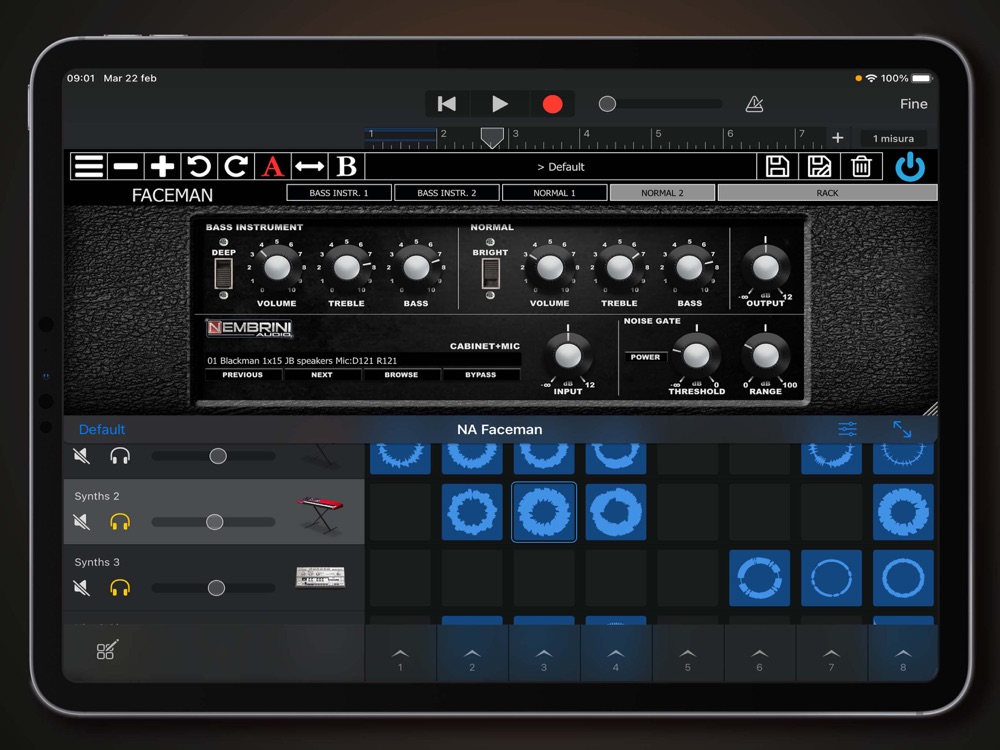Switch to the BASS INSTR. 1 tab
This screenshot has height=750, width=1000.
click(x=339, y=193)
